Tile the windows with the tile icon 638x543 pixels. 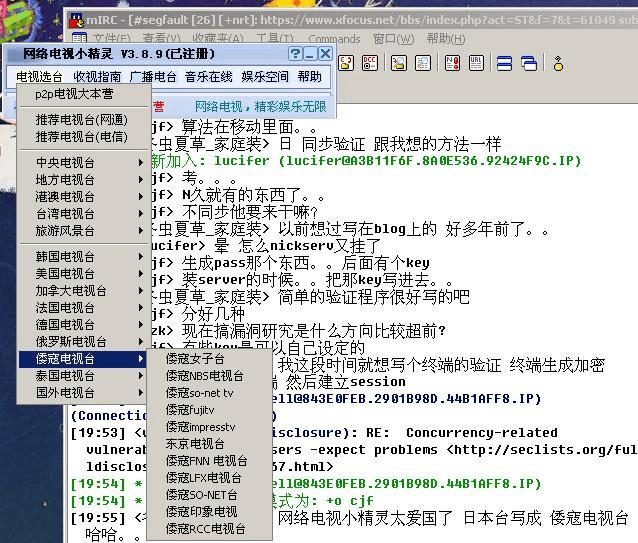(x=505, y=63)
